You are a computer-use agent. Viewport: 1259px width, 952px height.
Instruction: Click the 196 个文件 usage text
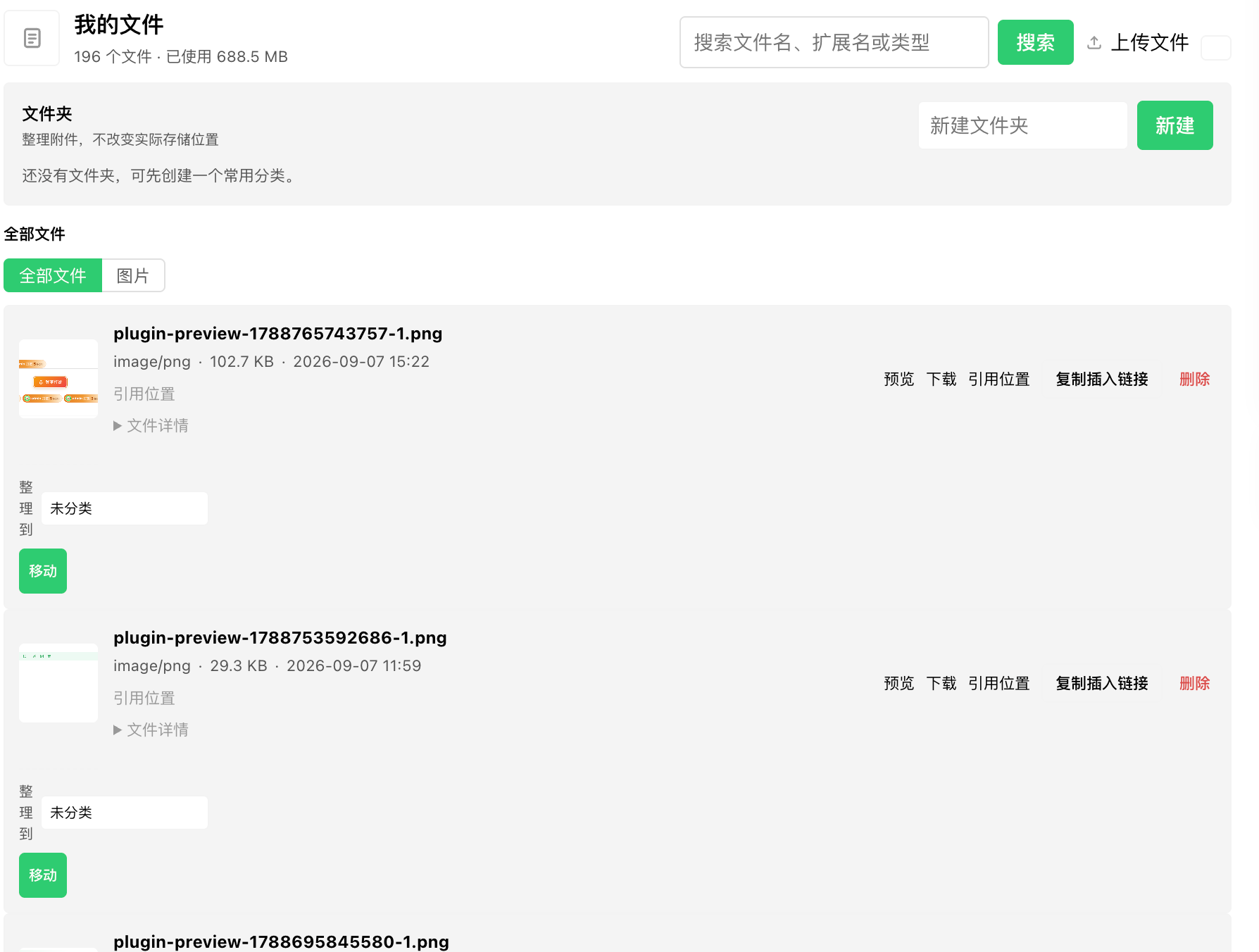[x=181, y=56]
